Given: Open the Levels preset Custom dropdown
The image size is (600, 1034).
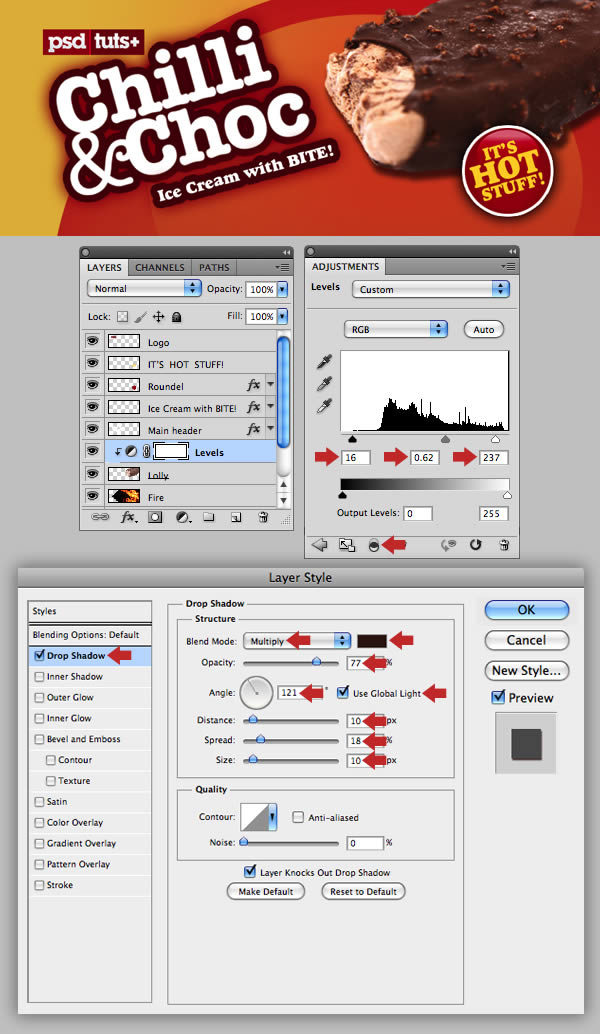Looking at the screenshot, I should (x=431, y=289).
